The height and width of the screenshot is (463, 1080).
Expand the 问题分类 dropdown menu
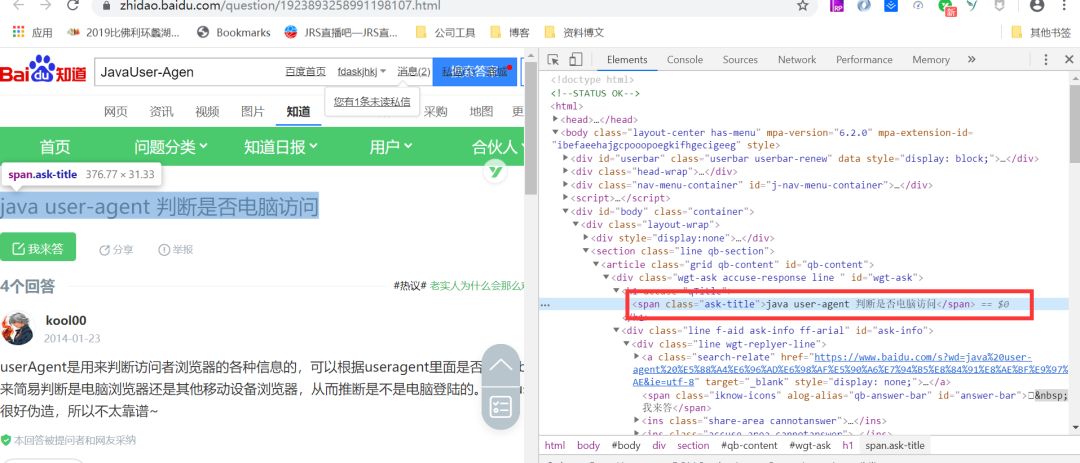[x=171, y=147]
